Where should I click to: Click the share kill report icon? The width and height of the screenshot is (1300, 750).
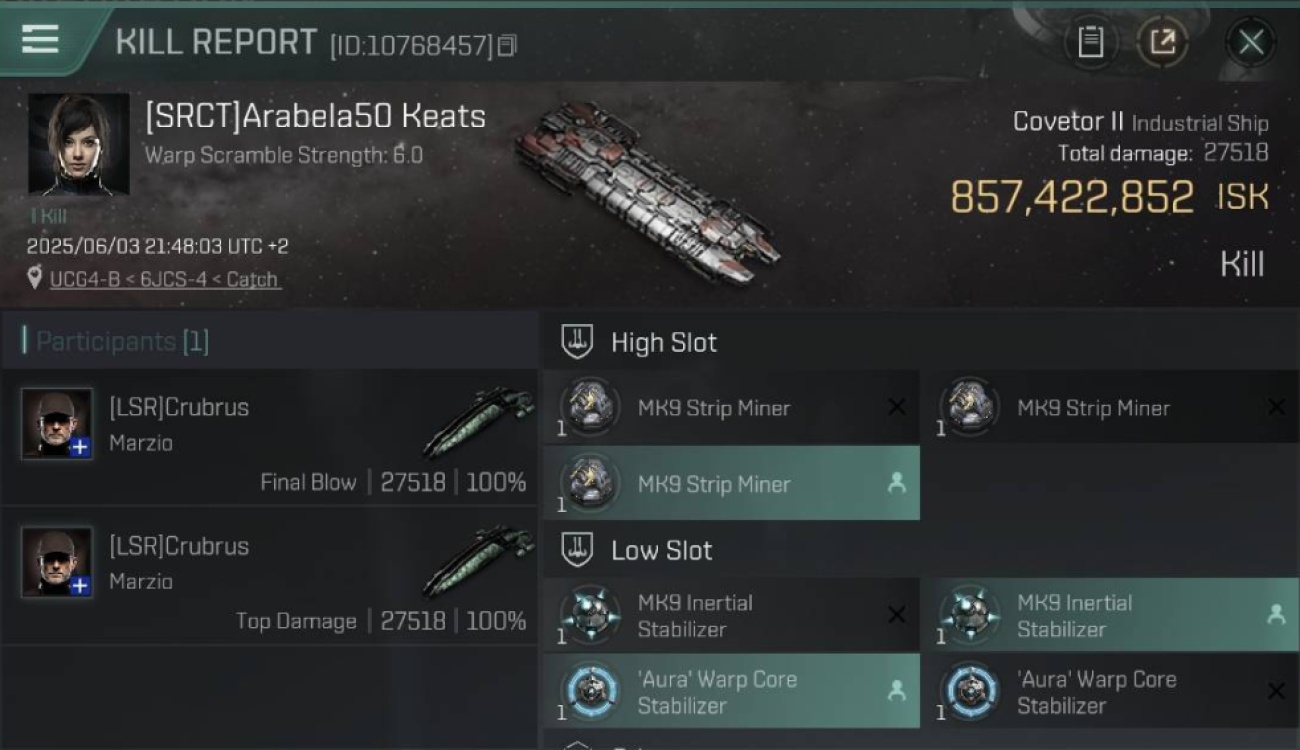click(x=1162, y=42)
